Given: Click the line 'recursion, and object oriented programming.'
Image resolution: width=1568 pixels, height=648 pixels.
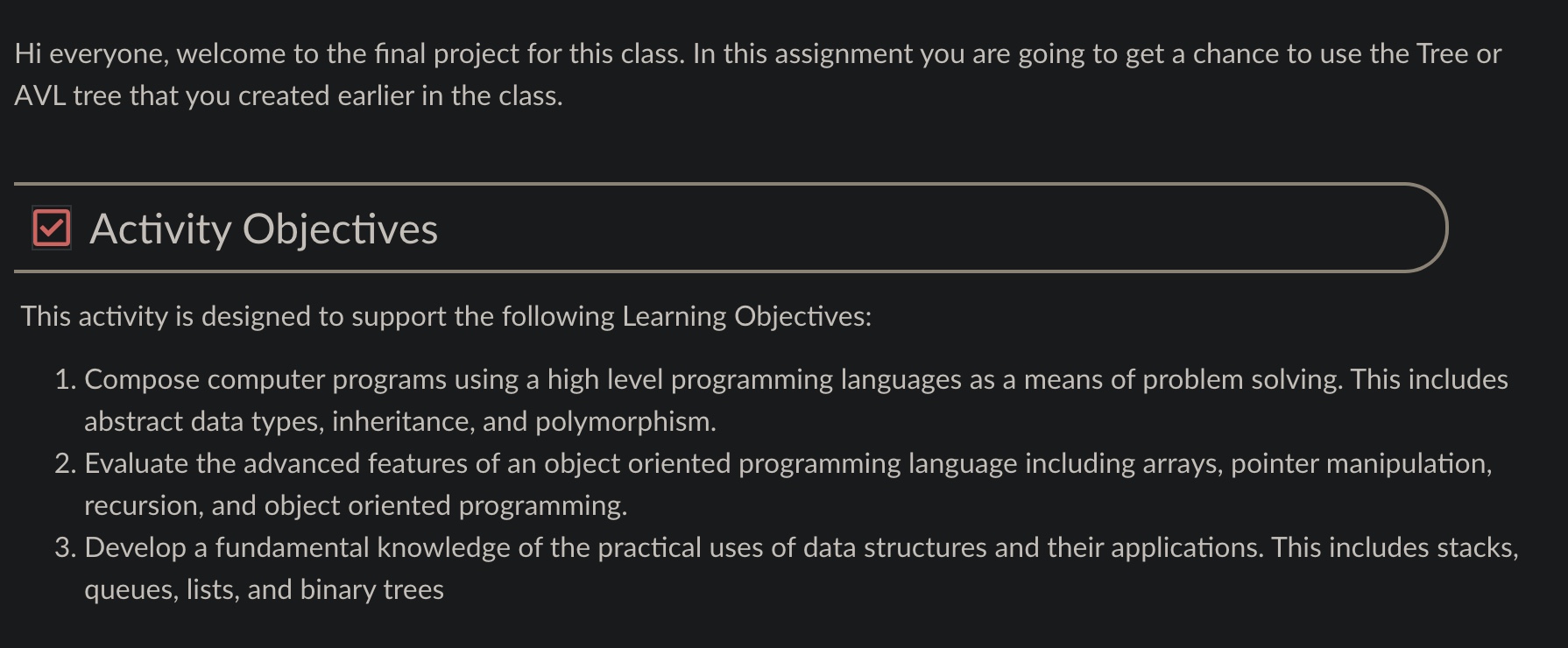Looking at the screenshot, I should tap(356, 505).
